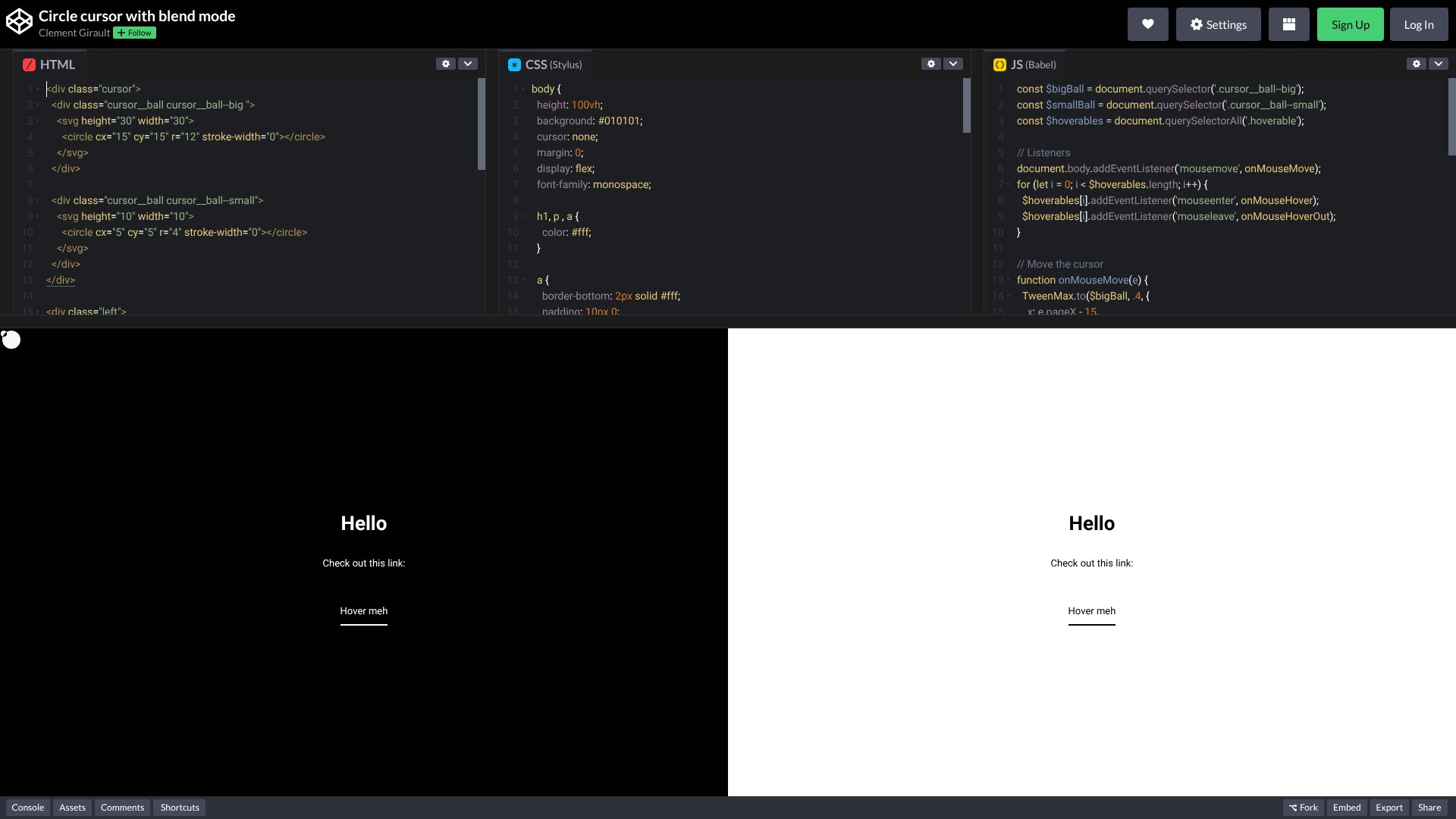
Task: Click the Sign Up button
Action: [x=1350, y=24]
